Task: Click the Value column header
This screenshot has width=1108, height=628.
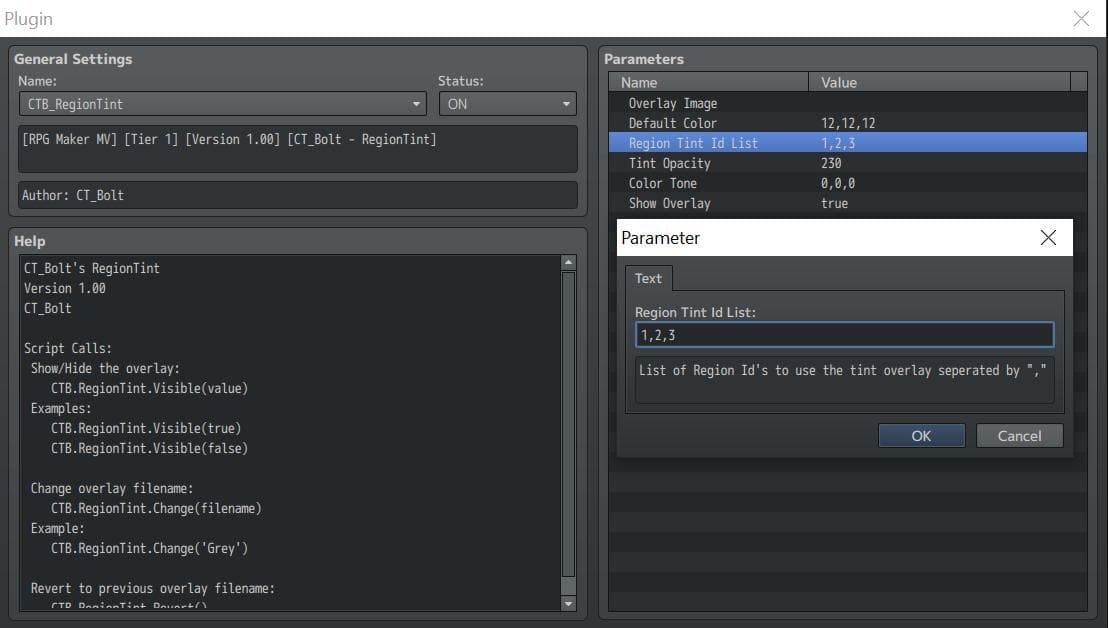Action: tap(939, 83)
